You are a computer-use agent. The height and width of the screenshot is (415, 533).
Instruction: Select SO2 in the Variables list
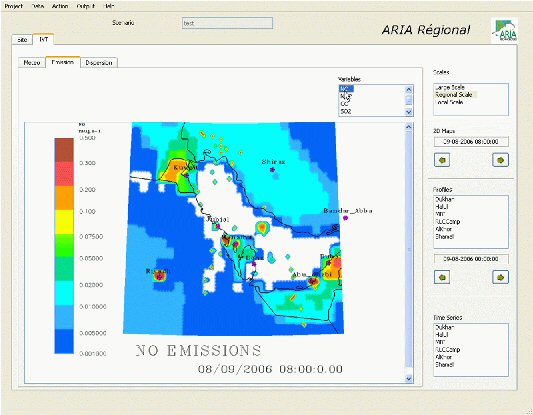[346, 111]
